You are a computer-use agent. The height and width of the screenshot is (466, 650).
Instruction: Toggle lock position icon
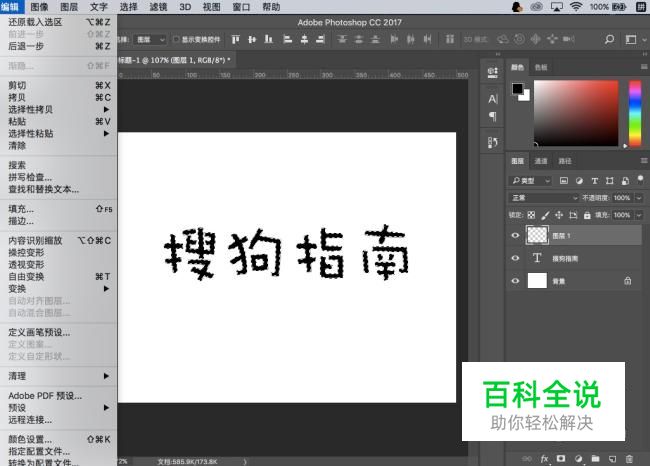559,215
